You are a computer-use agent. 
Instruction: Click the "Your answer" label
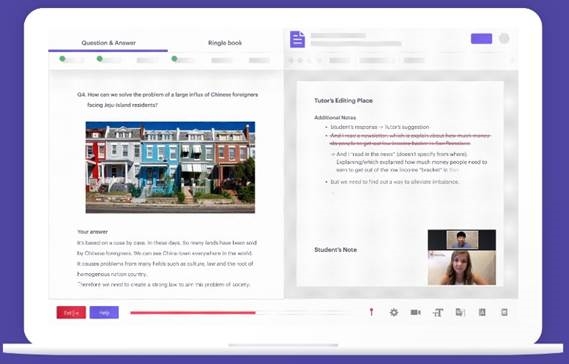tap(93, 232)
